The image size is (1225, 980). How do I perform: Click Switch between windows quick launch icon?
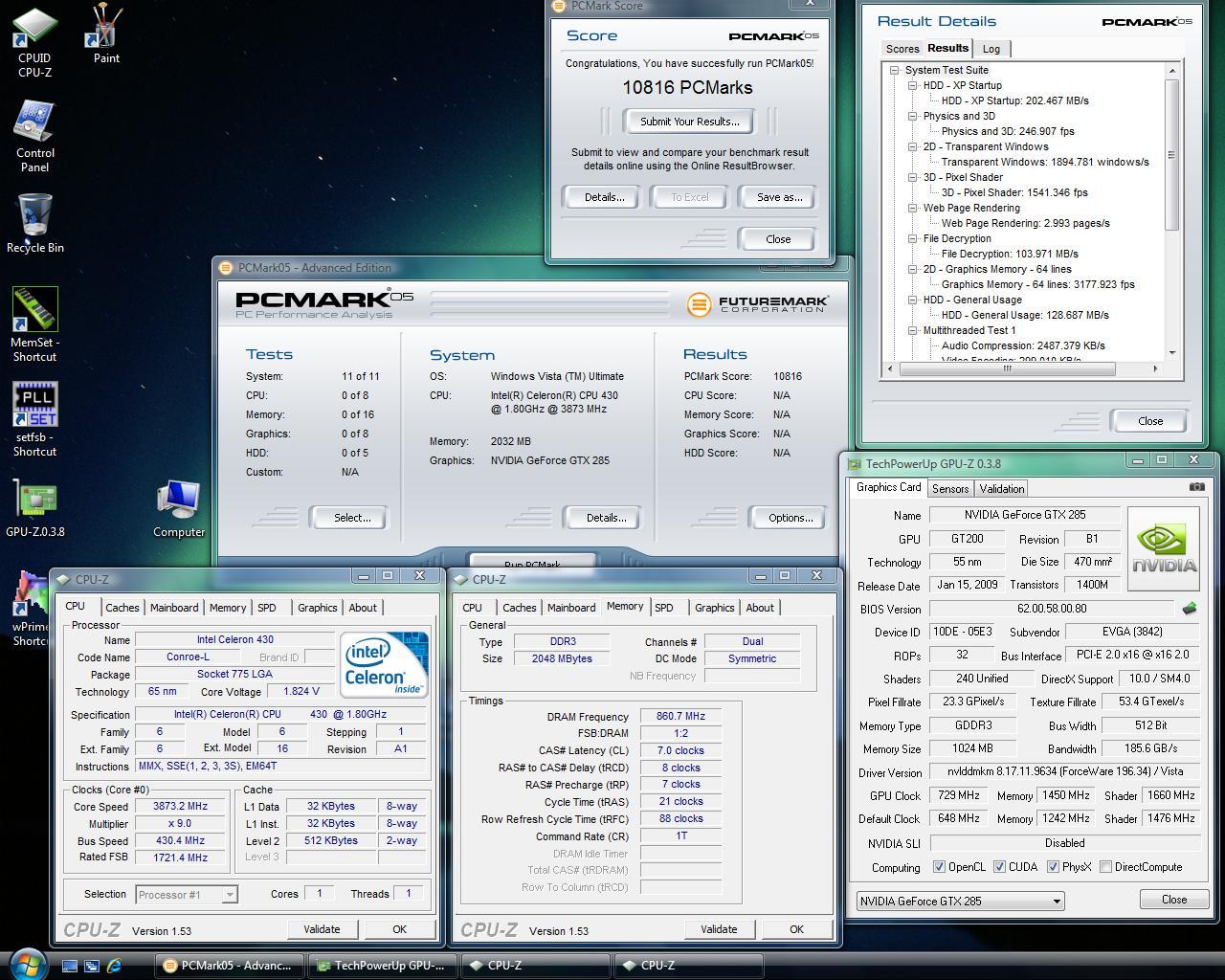pos(92,966)
